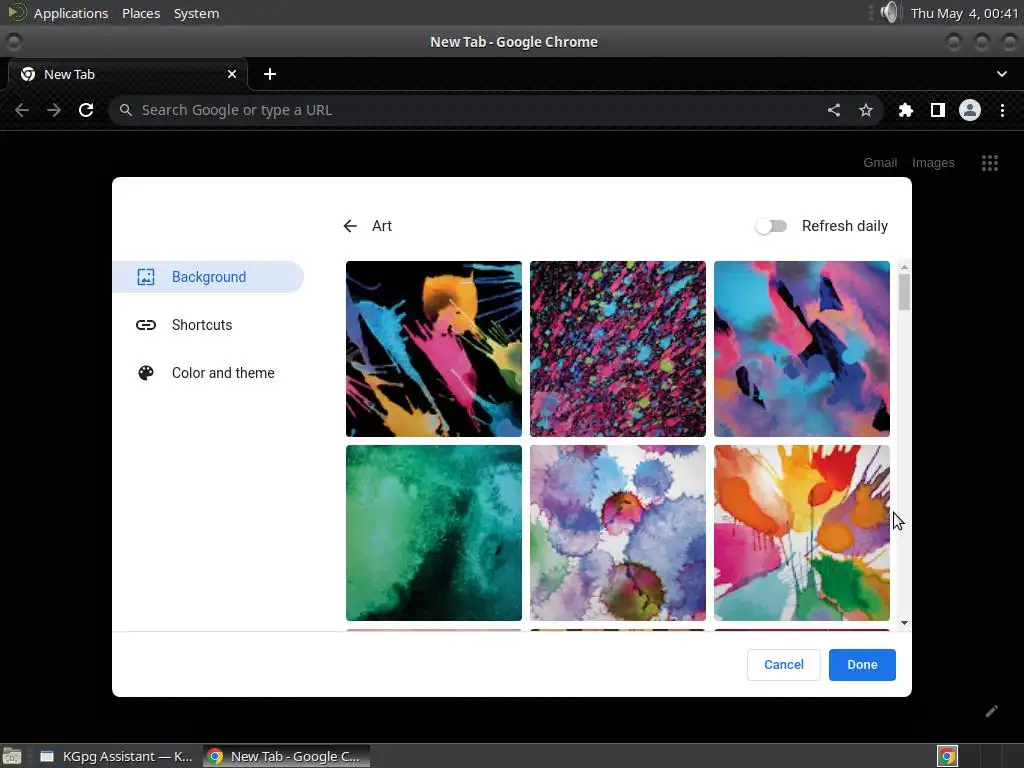Open Chrome three-dot menu
The image size is (1024, 768).
tap(1002, 110)
